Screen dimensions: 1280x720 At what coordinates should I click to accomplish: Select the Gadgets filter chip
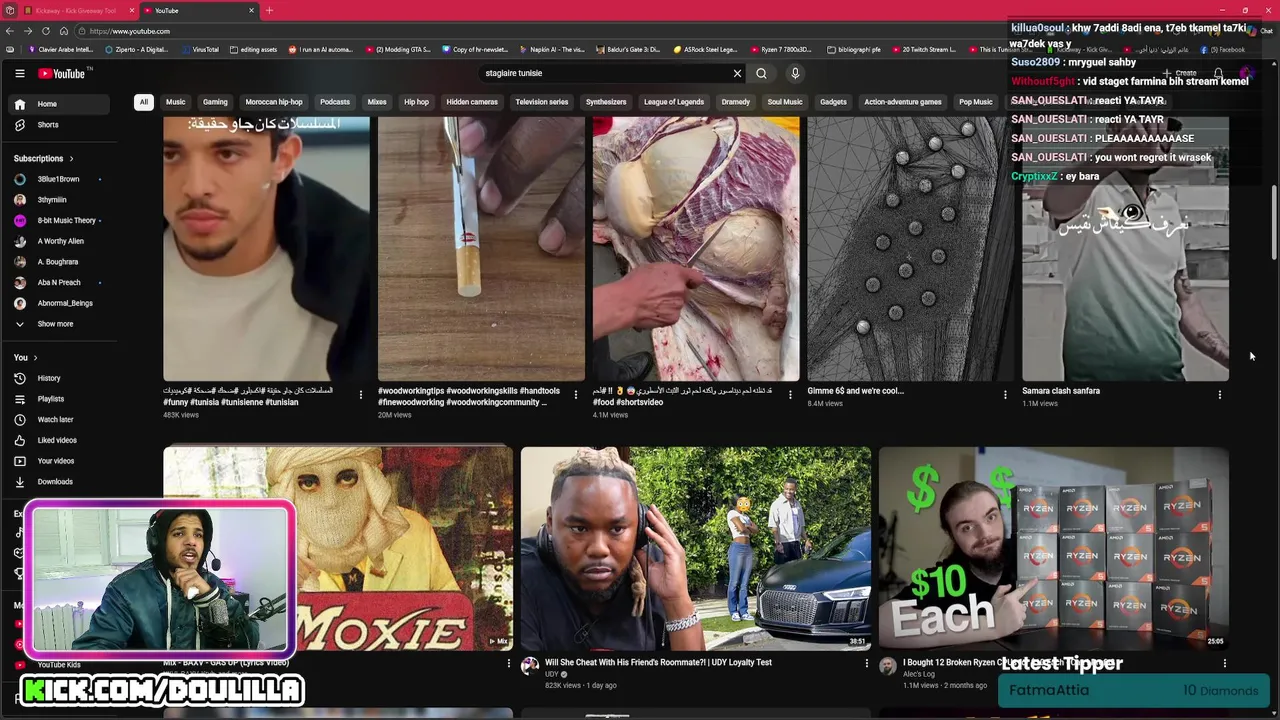click(833, 102)
